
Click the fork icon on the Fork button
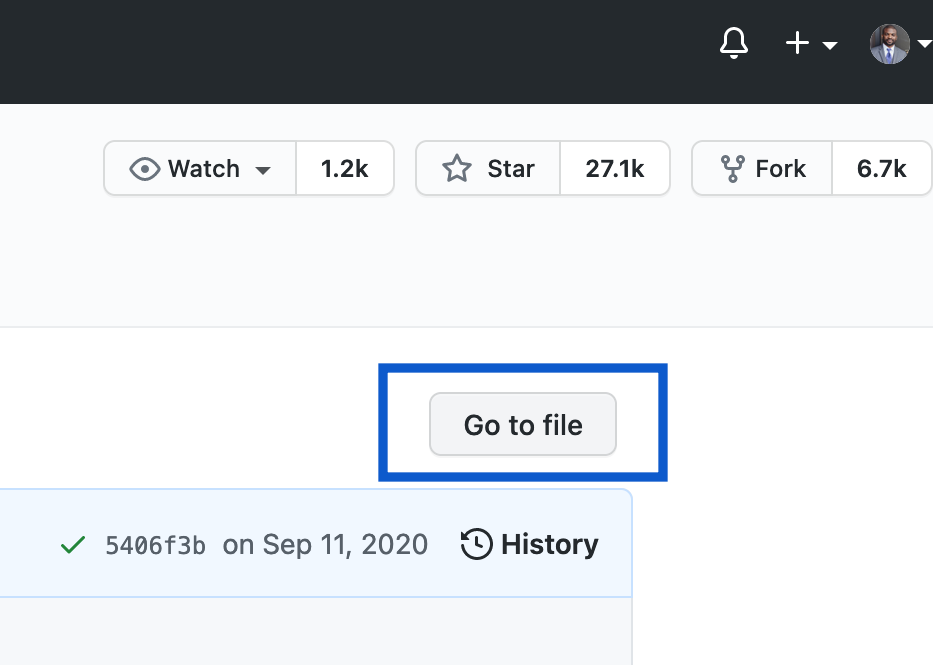pos(733,168)
